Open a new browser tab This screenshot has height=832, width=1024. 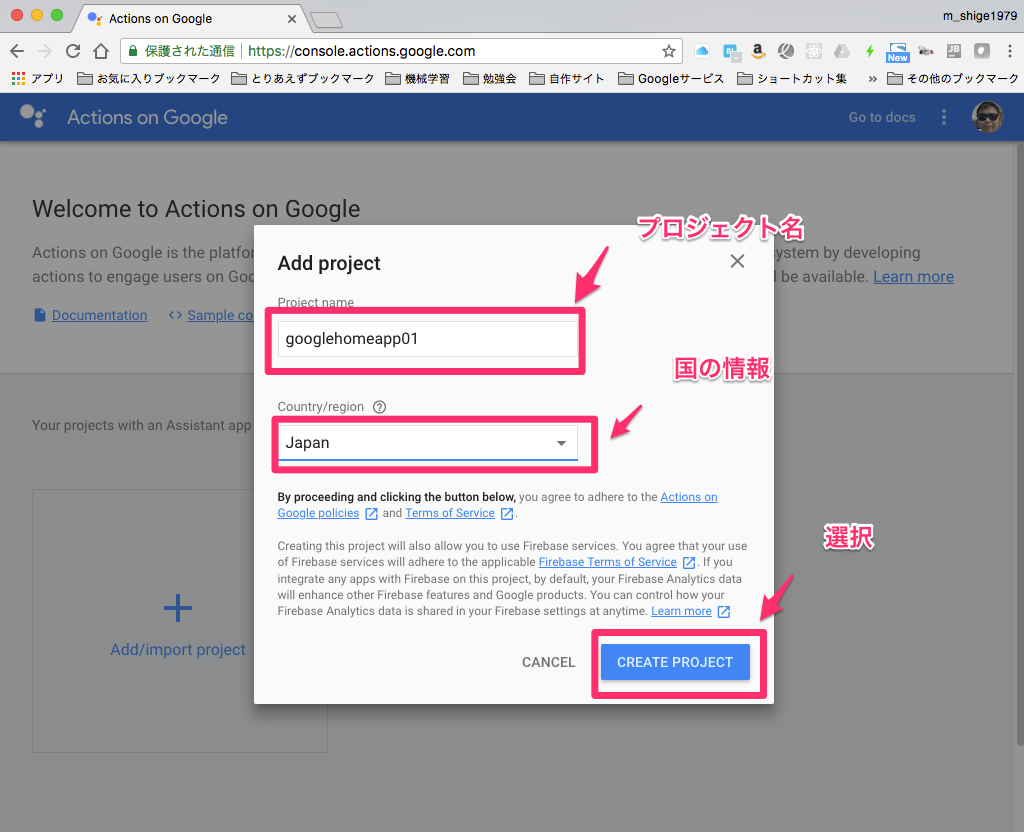(x=327, y=20)
